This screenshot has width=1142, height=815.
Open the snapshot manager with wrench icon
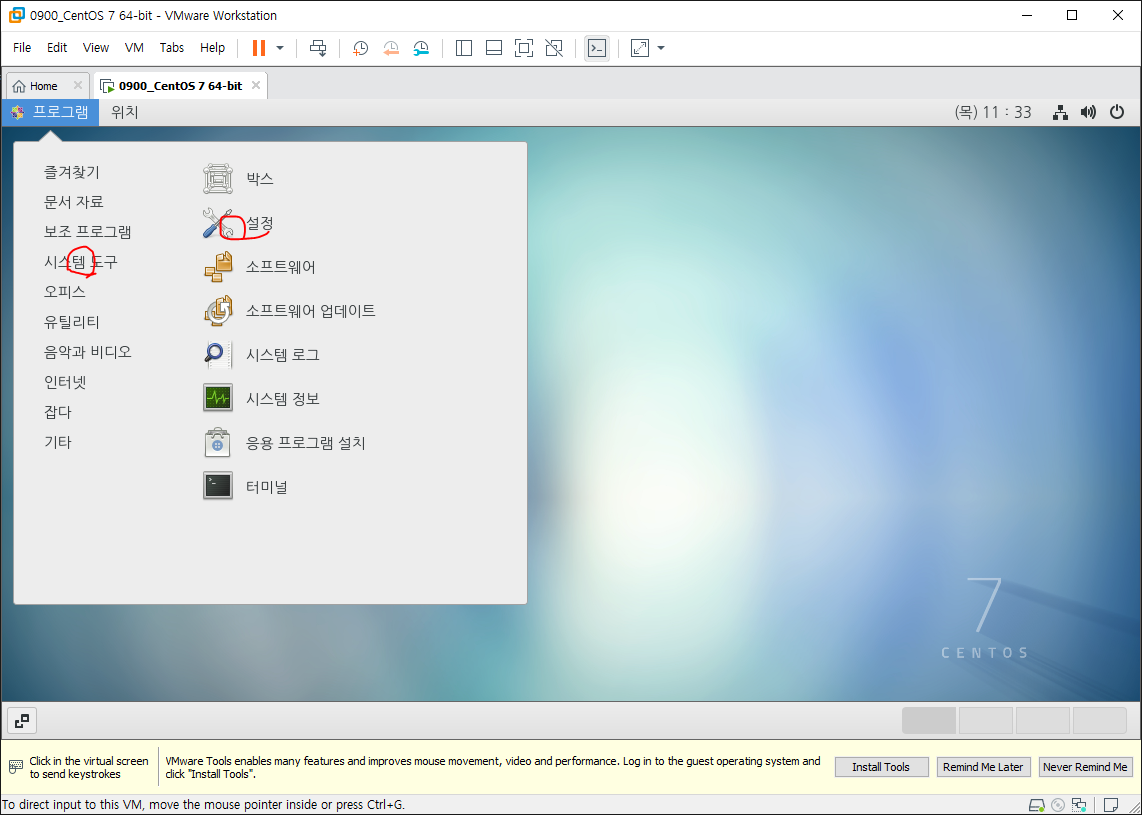coord(421,48)
